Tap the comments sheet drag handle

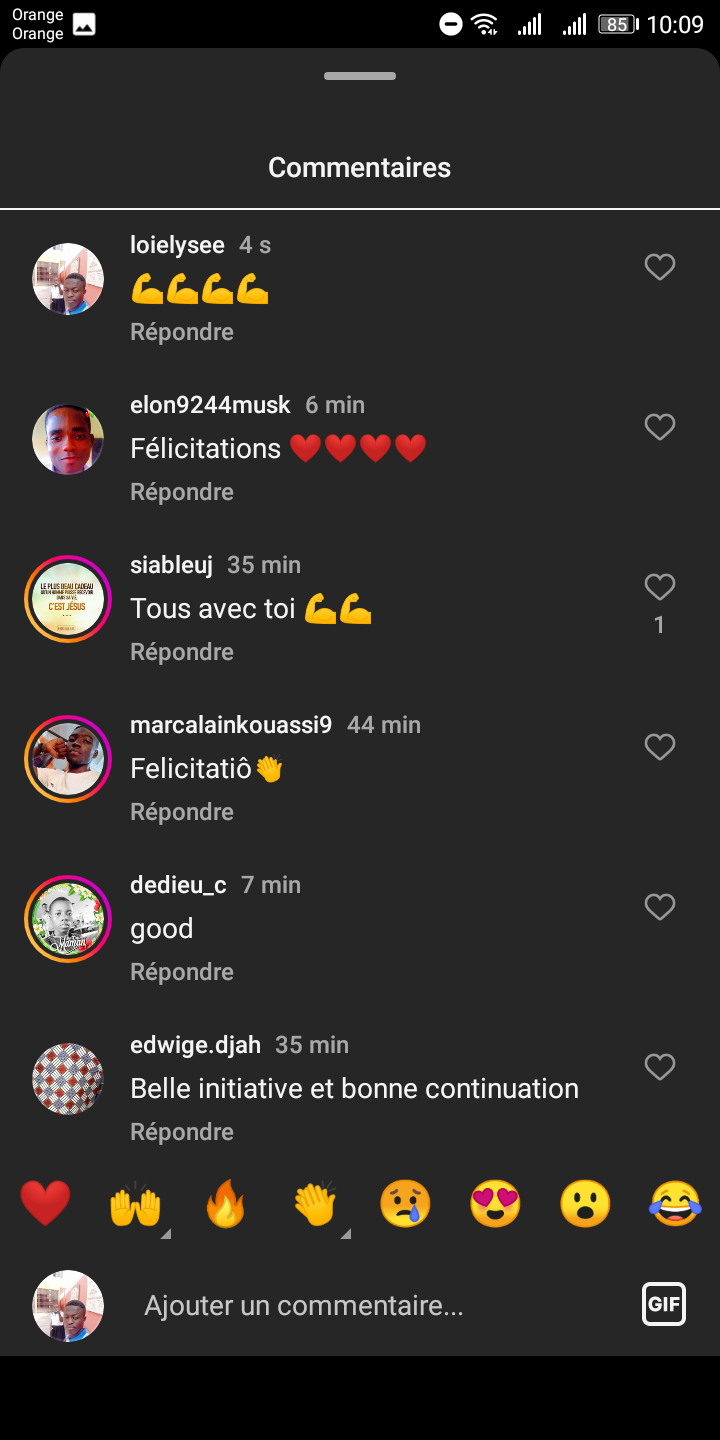point(360,76)
